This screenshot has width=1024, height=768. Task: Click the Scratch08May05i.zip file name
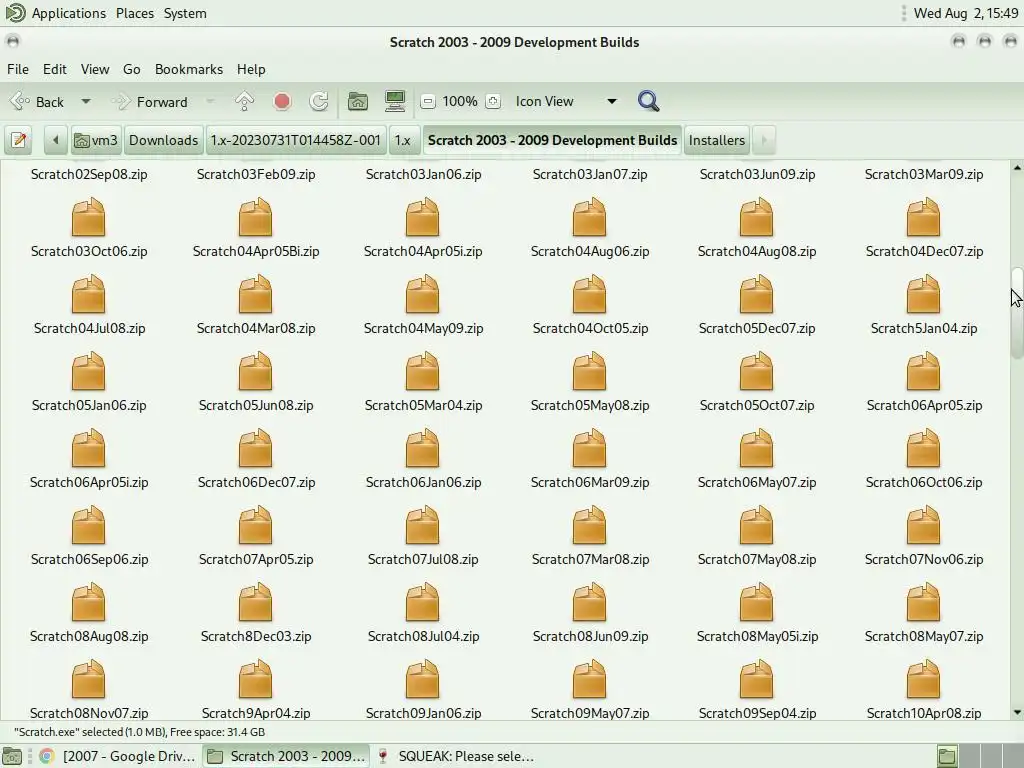tap(757, 636)
